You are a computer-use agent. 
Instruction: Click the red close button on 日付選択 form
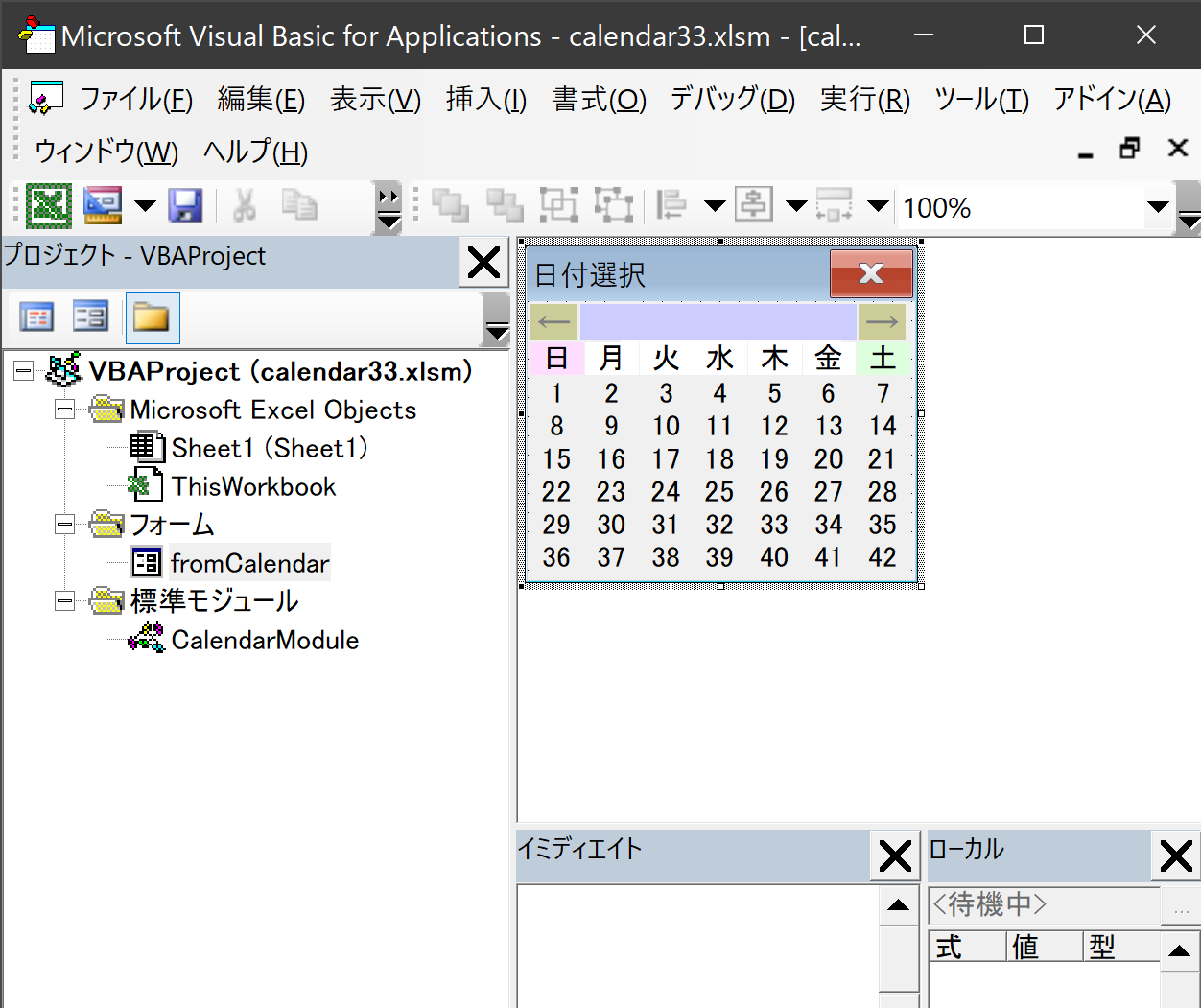pyautogui.click(x=871, y=273)
